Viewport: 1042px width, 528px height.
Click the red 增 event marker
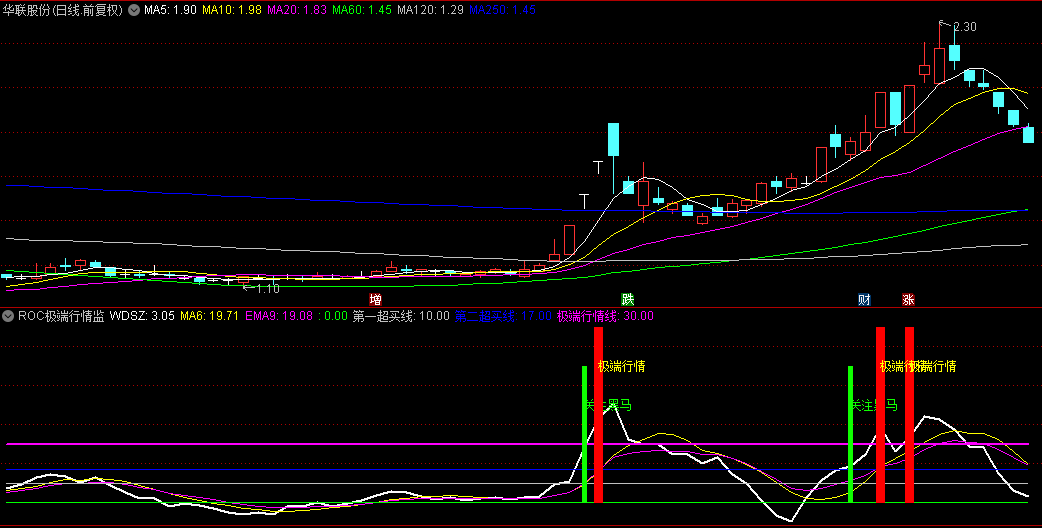pos(375,300)
